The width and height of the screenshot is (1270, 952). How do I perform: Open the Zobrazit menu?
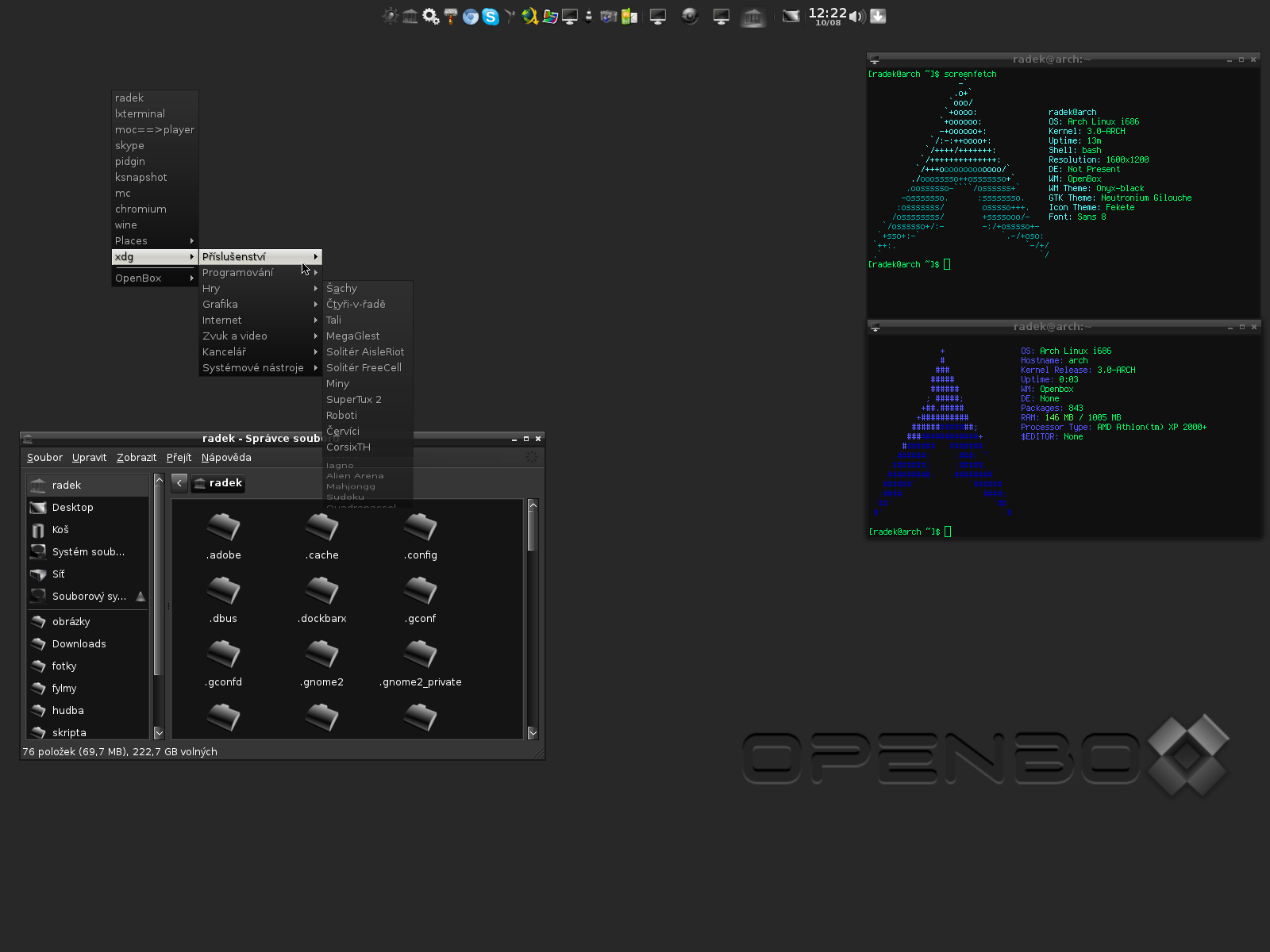point(137,458)
